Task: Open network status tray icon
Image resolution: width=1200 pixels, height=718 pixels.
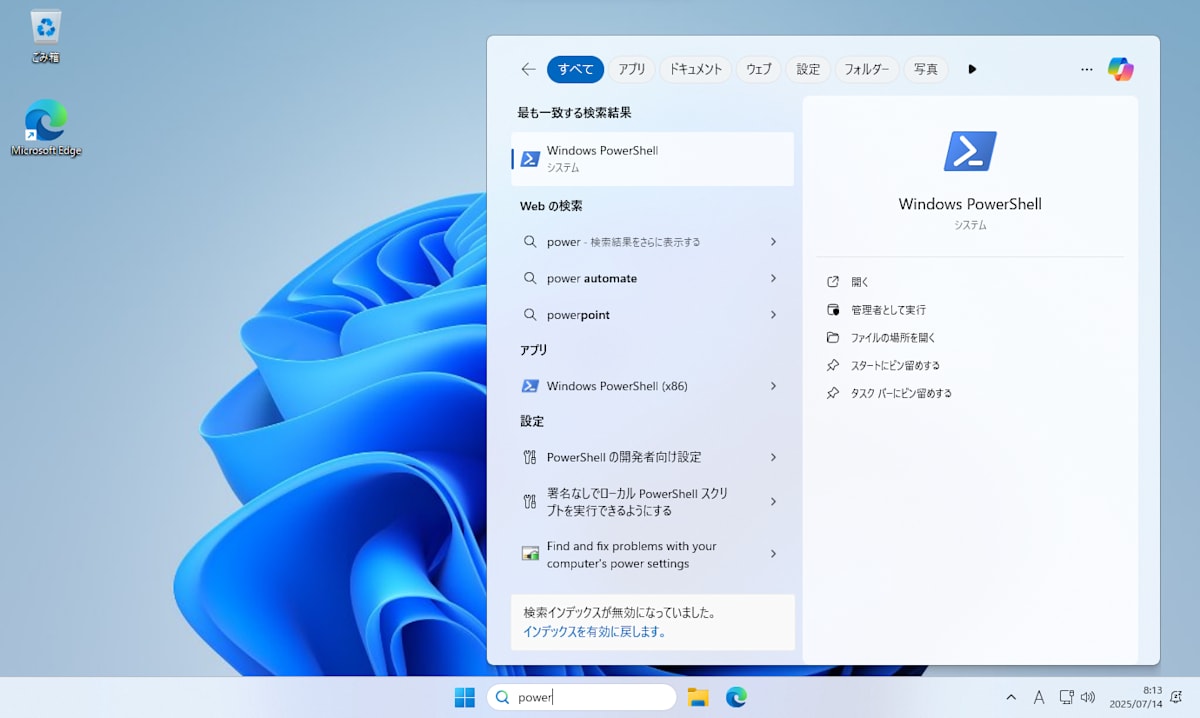Action: [1066, 697]
